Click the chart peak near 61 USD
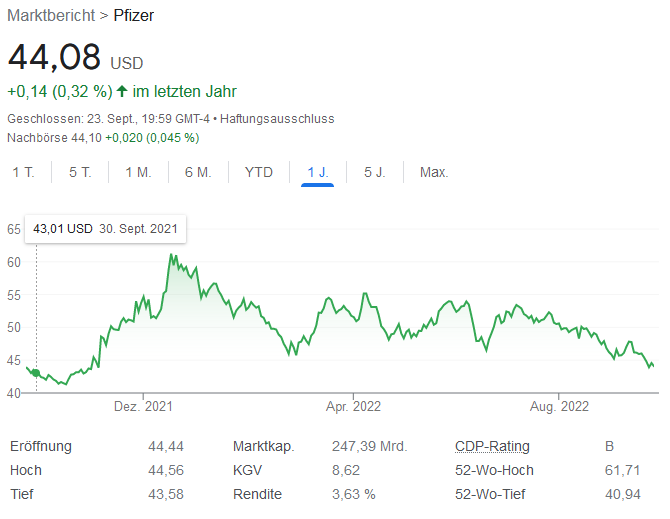 (x=171, y=255)
